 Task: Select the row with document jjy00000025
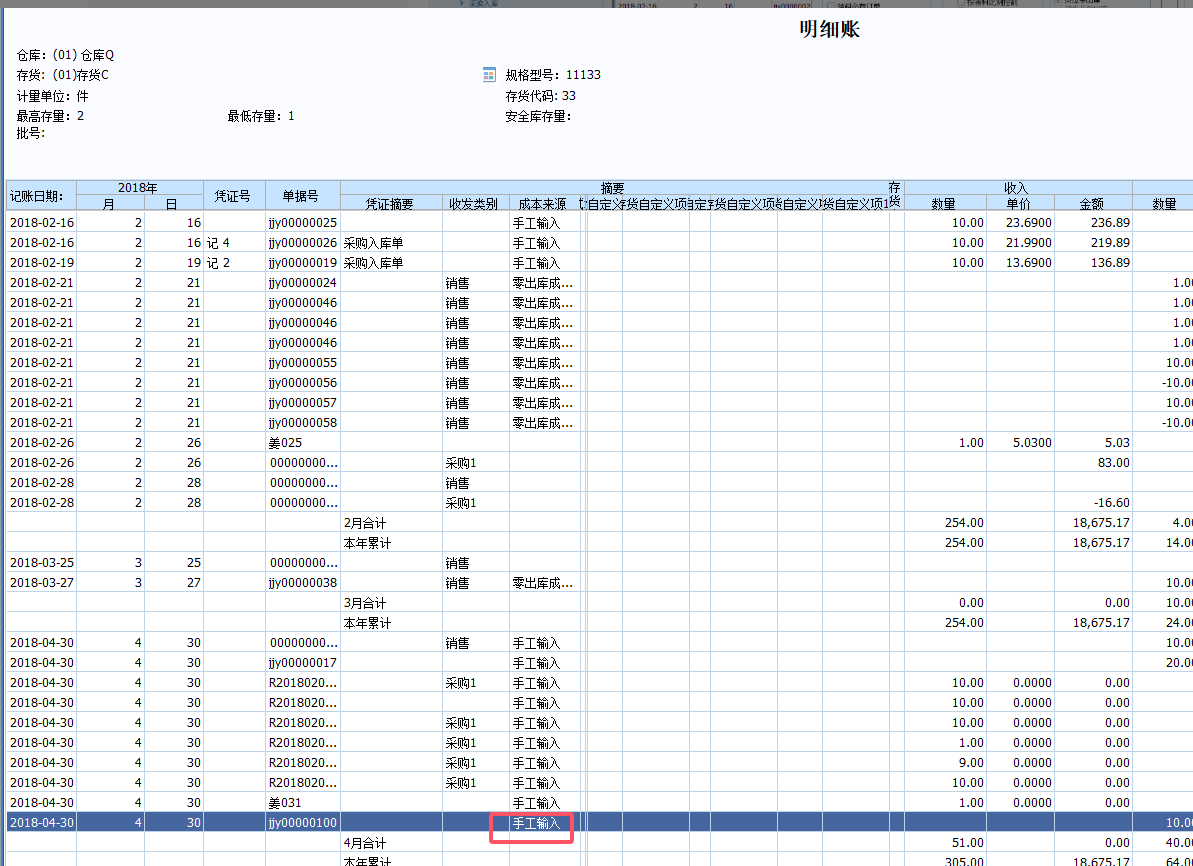[x=302, y=222]
